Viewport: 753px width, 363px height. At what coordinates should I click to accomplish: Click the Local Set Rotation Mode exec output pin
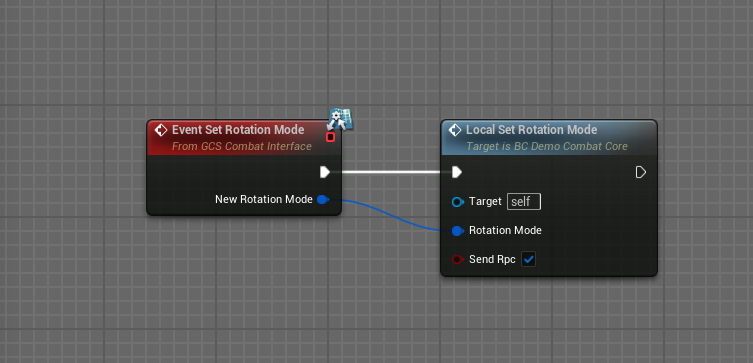pyautogui.click(x=641, y=172)
